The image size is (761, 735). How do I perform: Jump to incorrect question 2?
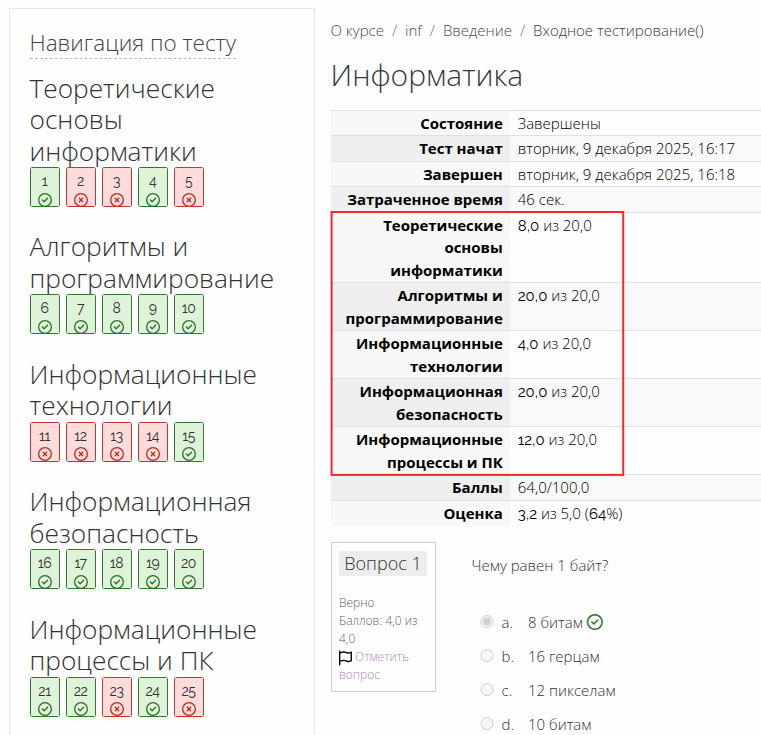(x=81, y=188)
